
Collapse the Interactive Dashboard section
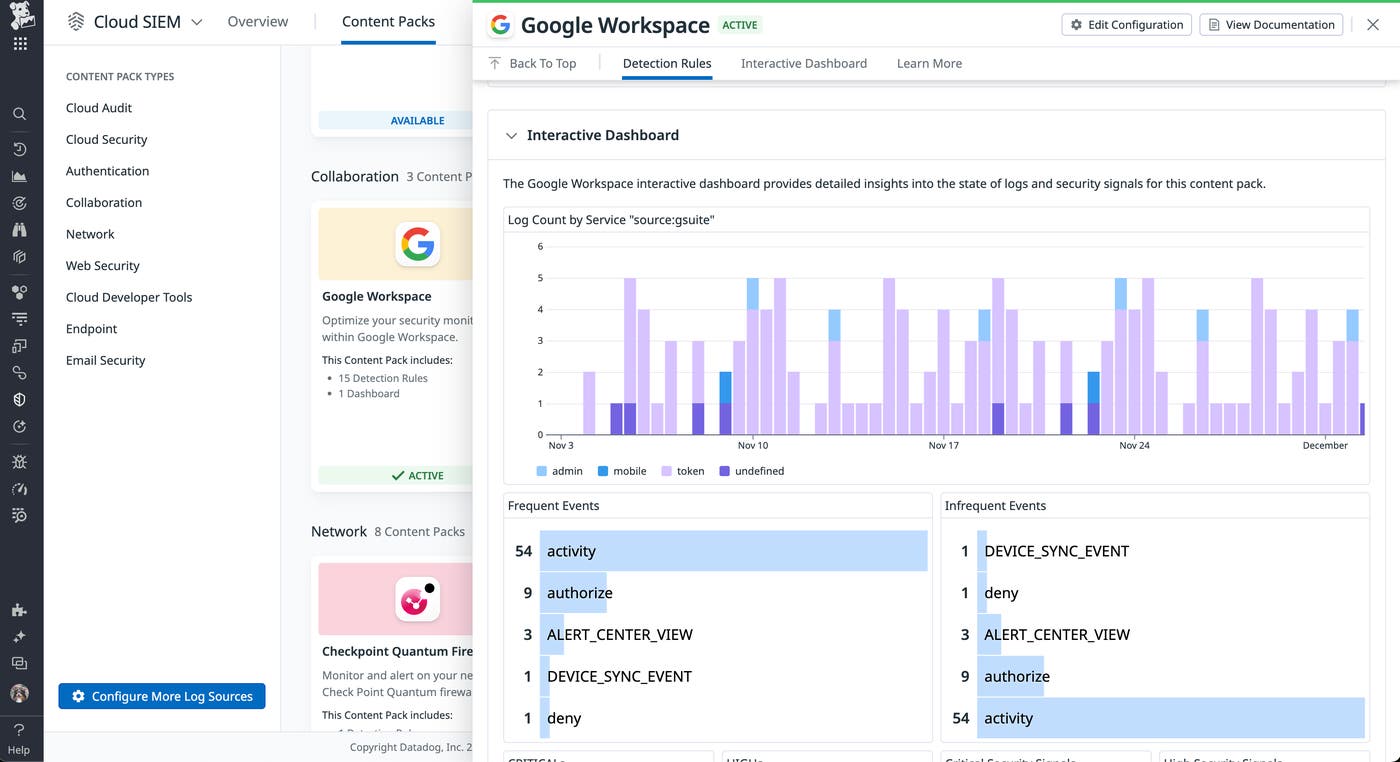511,134
